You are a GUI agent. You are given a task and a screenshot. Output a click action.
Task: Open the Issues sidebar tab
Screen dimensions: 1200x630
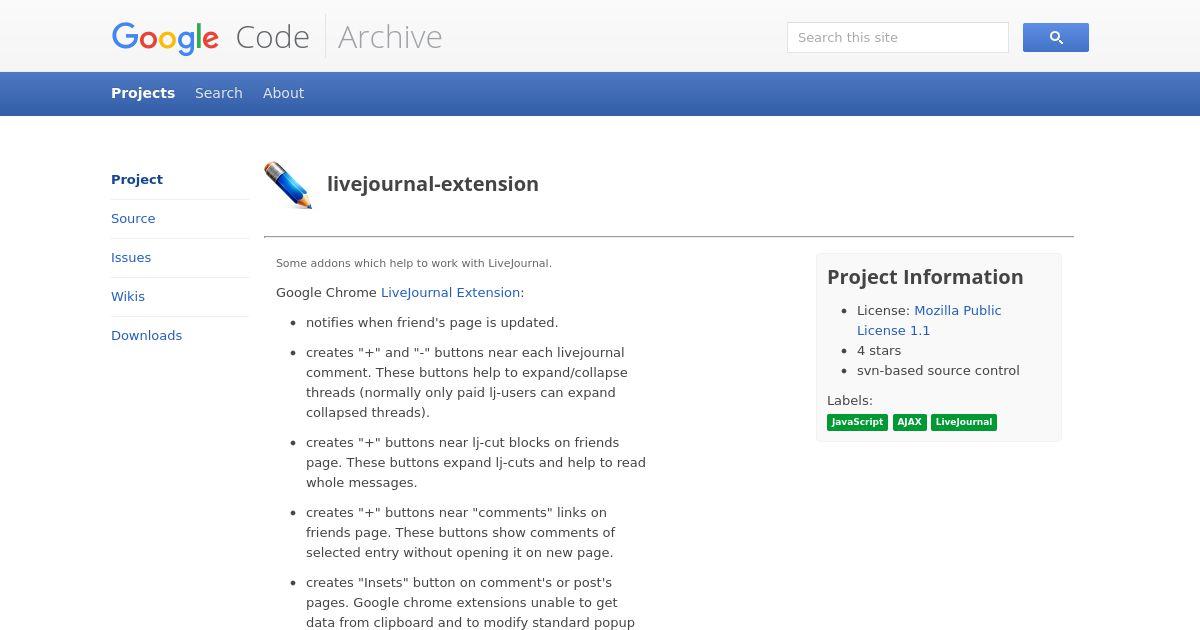pyautogui.click(x=131, y=258)
